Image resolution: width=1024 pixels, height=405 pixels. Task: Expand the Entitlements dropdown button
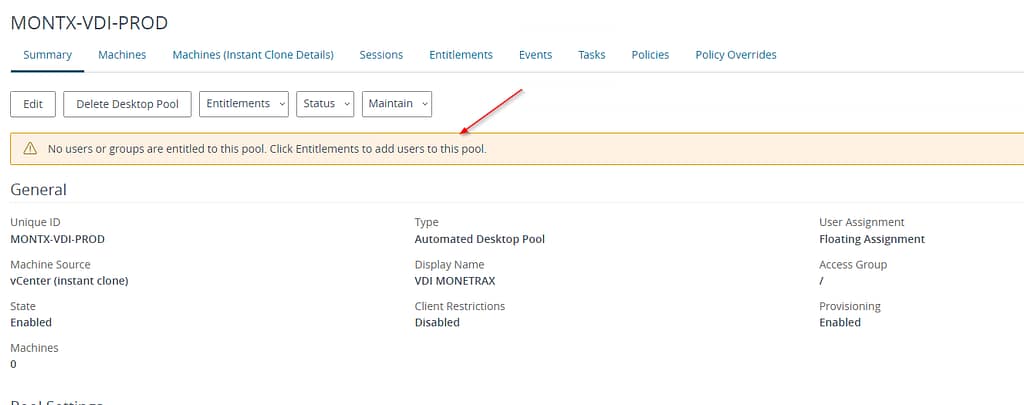click(244, 104)
